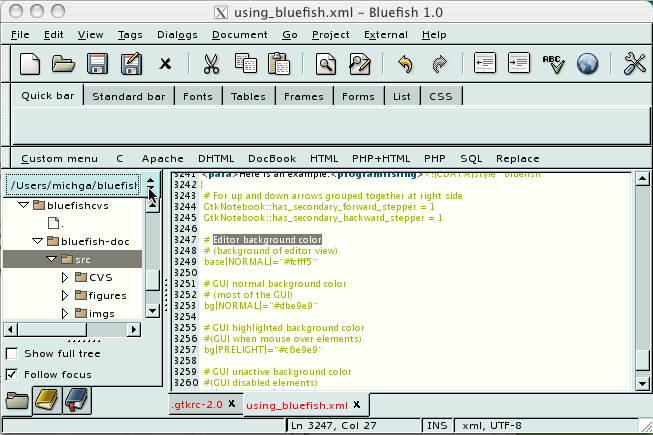This screenshot has width=653, height=435.
Task: Open Replace with the magnifier-pencil icon
Action: (360, 64)
